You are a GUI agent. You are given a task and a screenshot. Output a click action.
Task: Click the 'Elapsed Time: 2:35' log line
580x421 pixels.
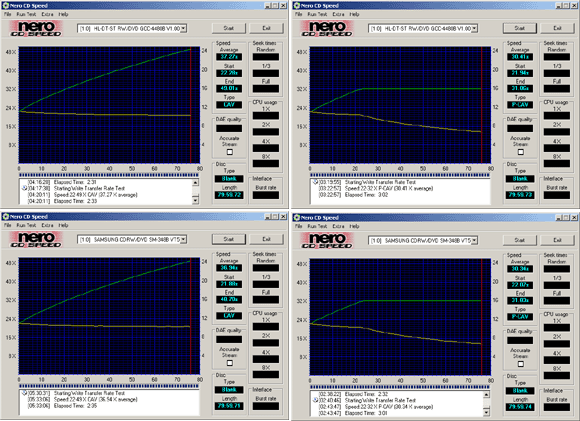pos(75,406)
